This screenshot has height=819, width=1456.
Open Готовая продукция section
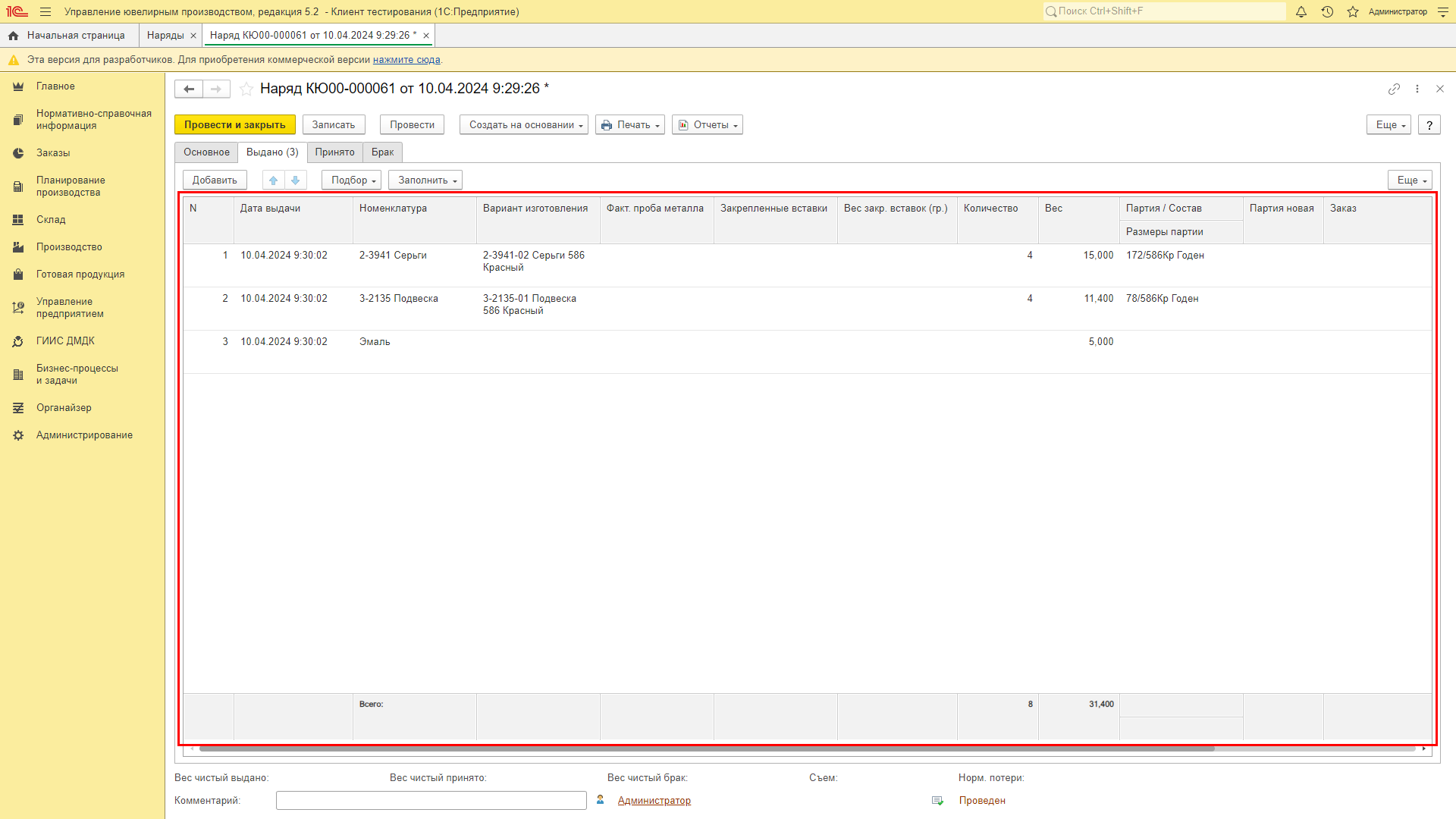click(x=82, y=275)
